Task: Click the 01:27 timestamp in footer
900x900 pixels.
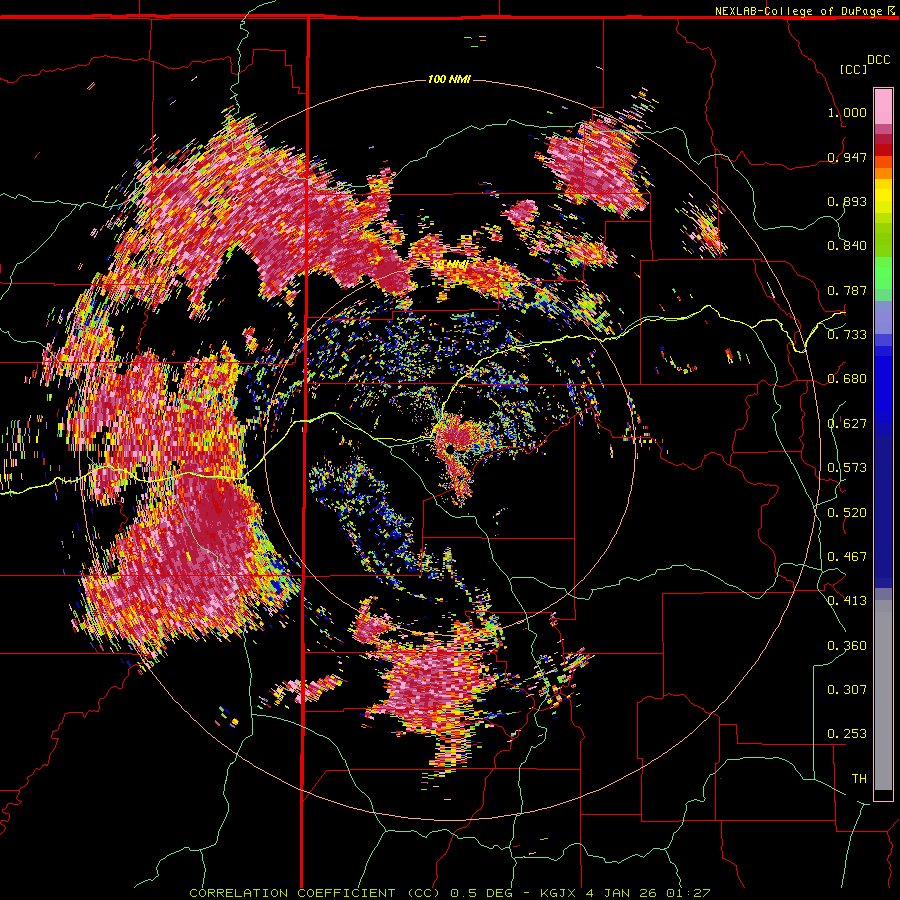Action: [688, 893]
